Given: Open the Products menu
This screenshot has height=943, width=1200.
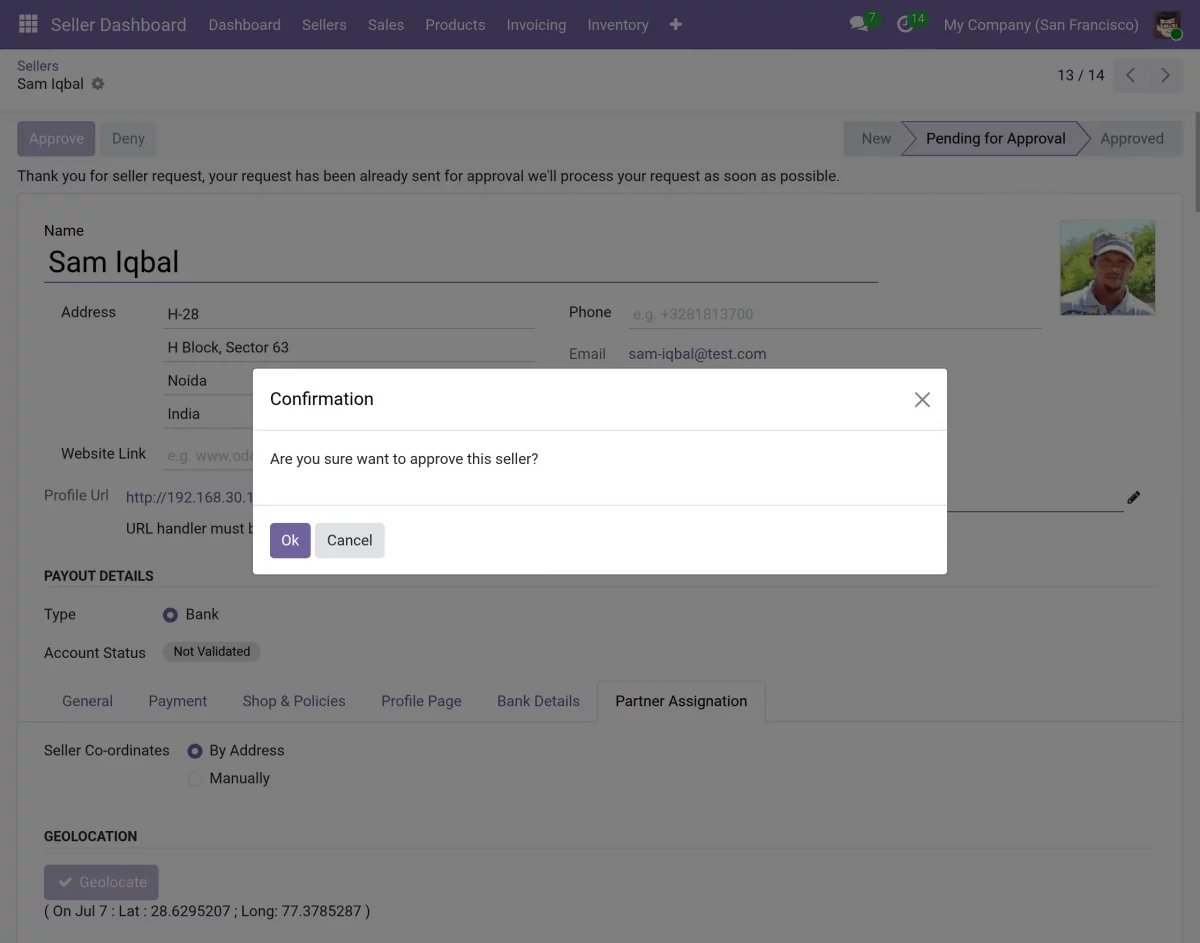Looking at the screenshot, I should tap(455, 24).
